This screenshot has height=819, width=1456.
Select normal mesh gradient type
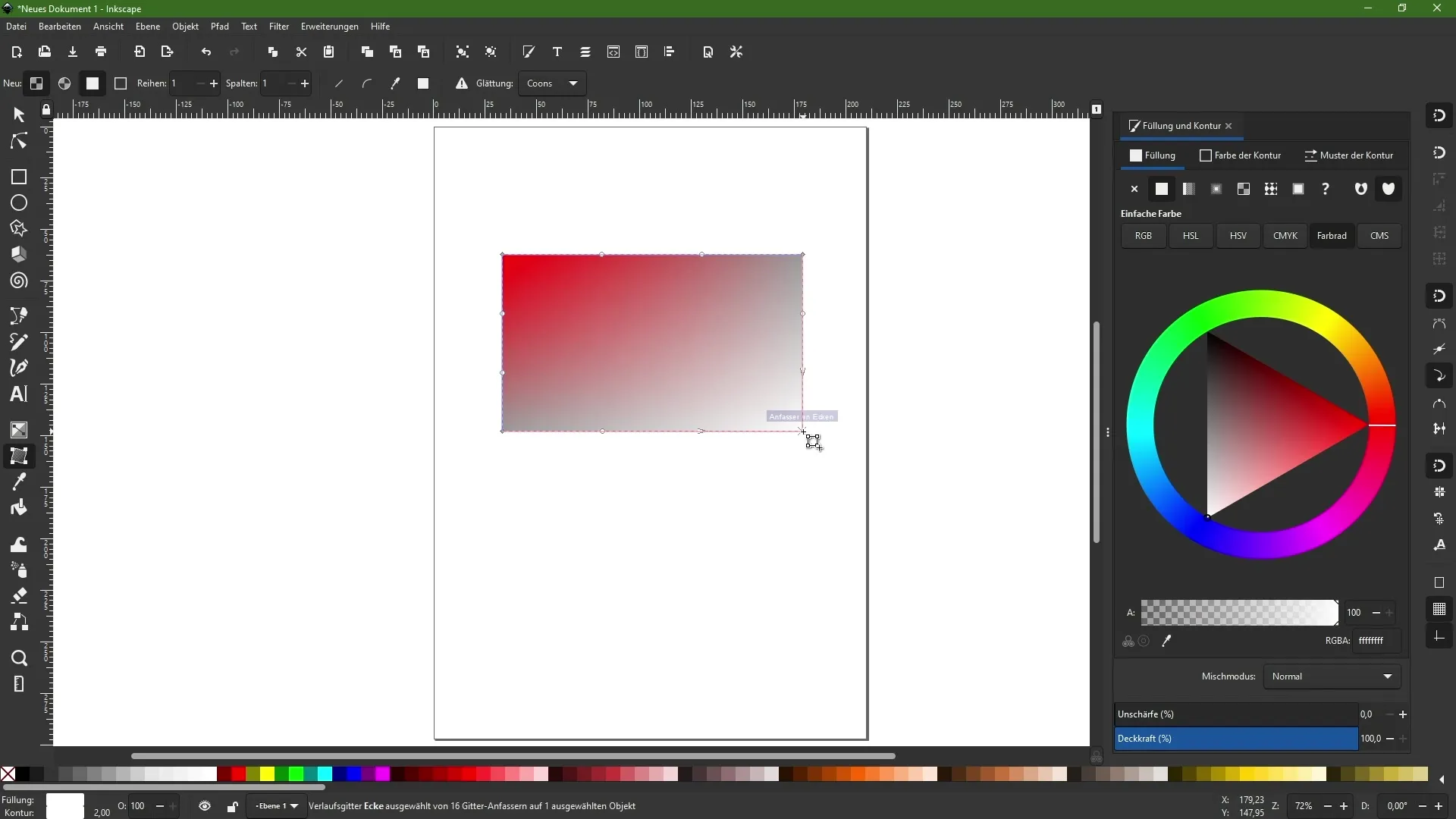[x=36, y=83]
